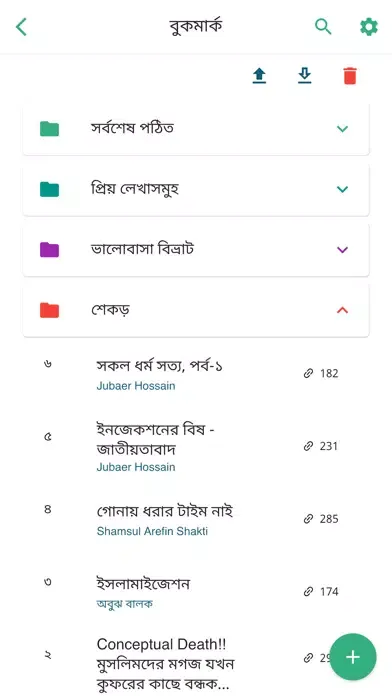This screenshot has width=392, height=696.
Task: Expand the সর্বশেষ পঠিত folder chevron
Action: tap(342, 129)
